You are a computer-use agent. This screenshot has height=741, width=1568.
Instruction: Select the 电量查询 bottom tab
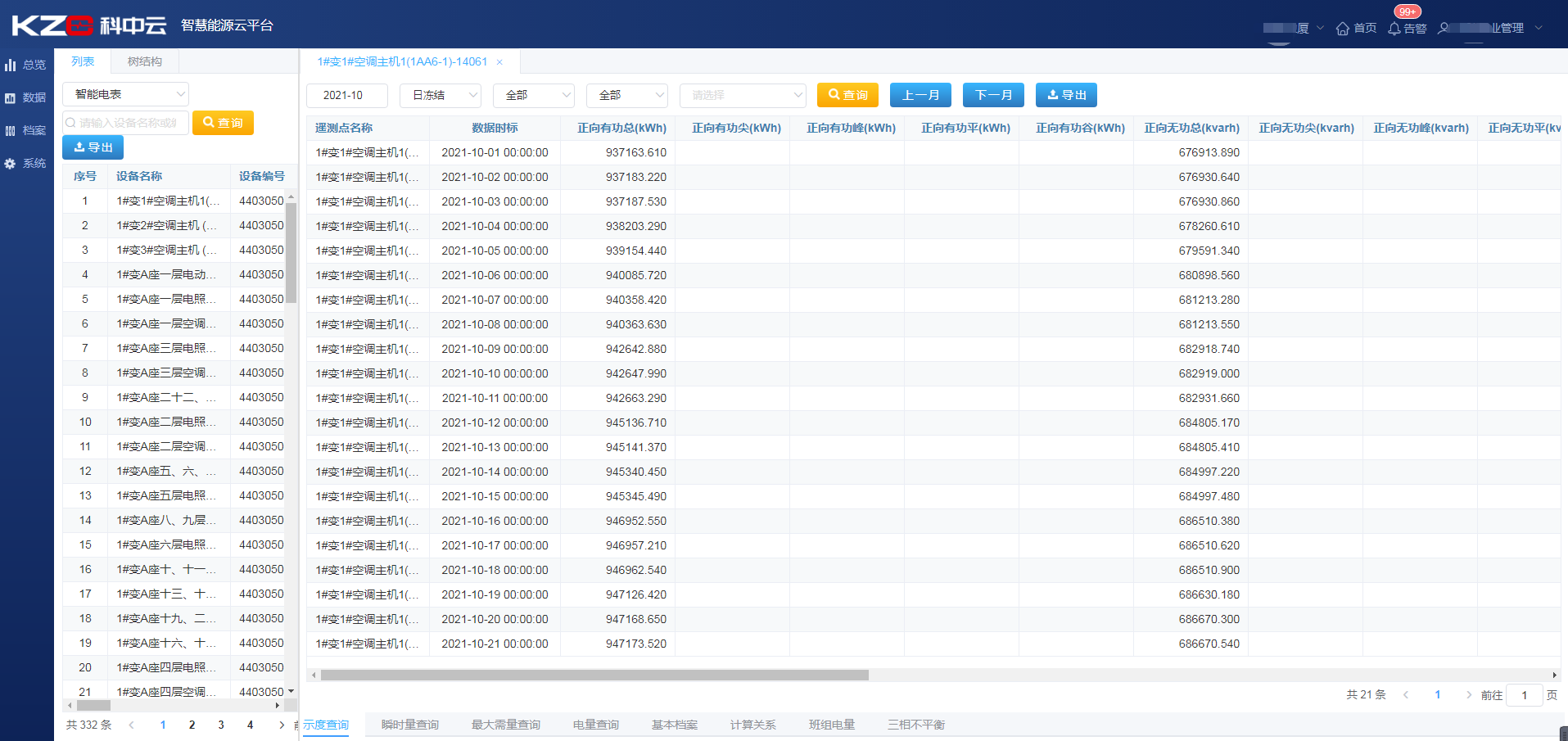point(596,725)
